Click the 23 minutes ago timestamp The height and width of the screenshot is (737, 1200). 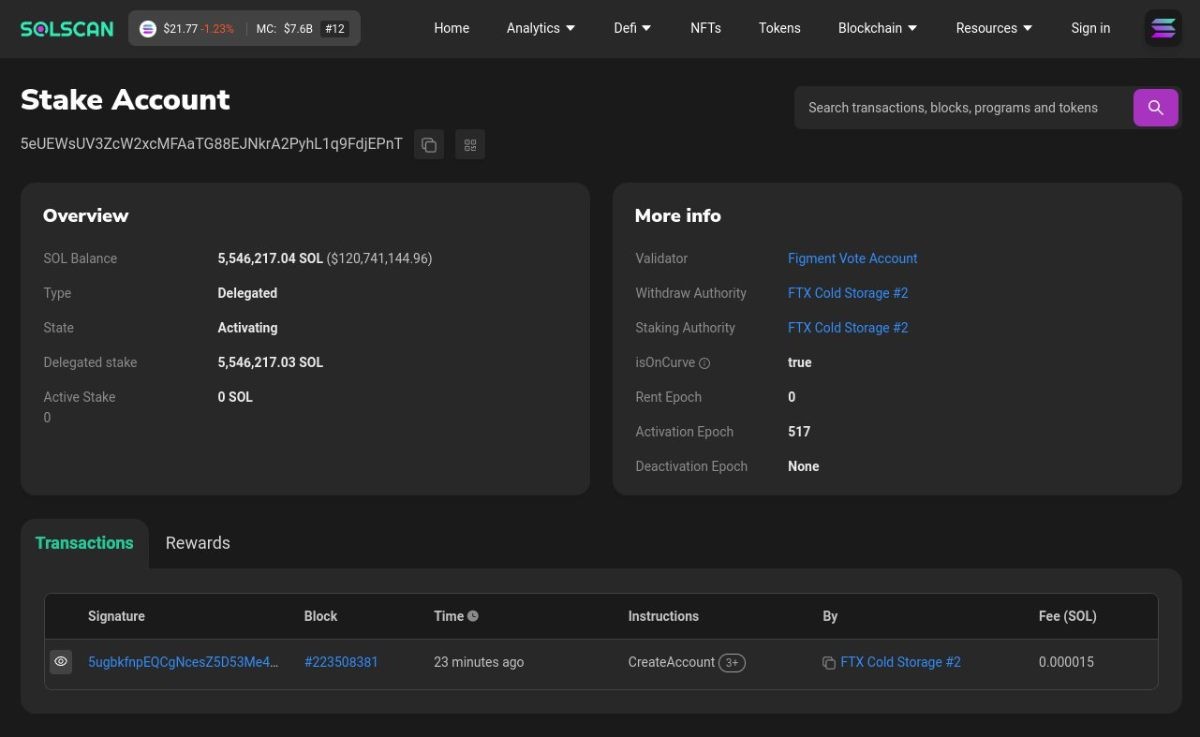[x=478, y=662]
